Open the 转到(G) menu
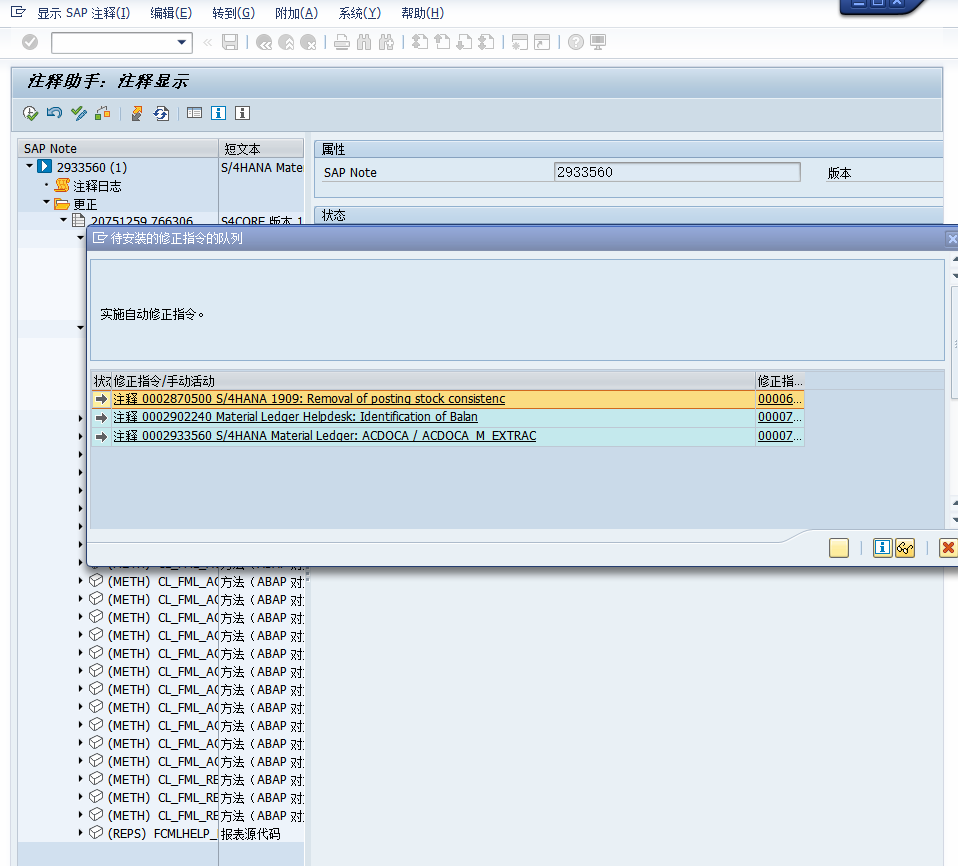 (x=233, y=13)
